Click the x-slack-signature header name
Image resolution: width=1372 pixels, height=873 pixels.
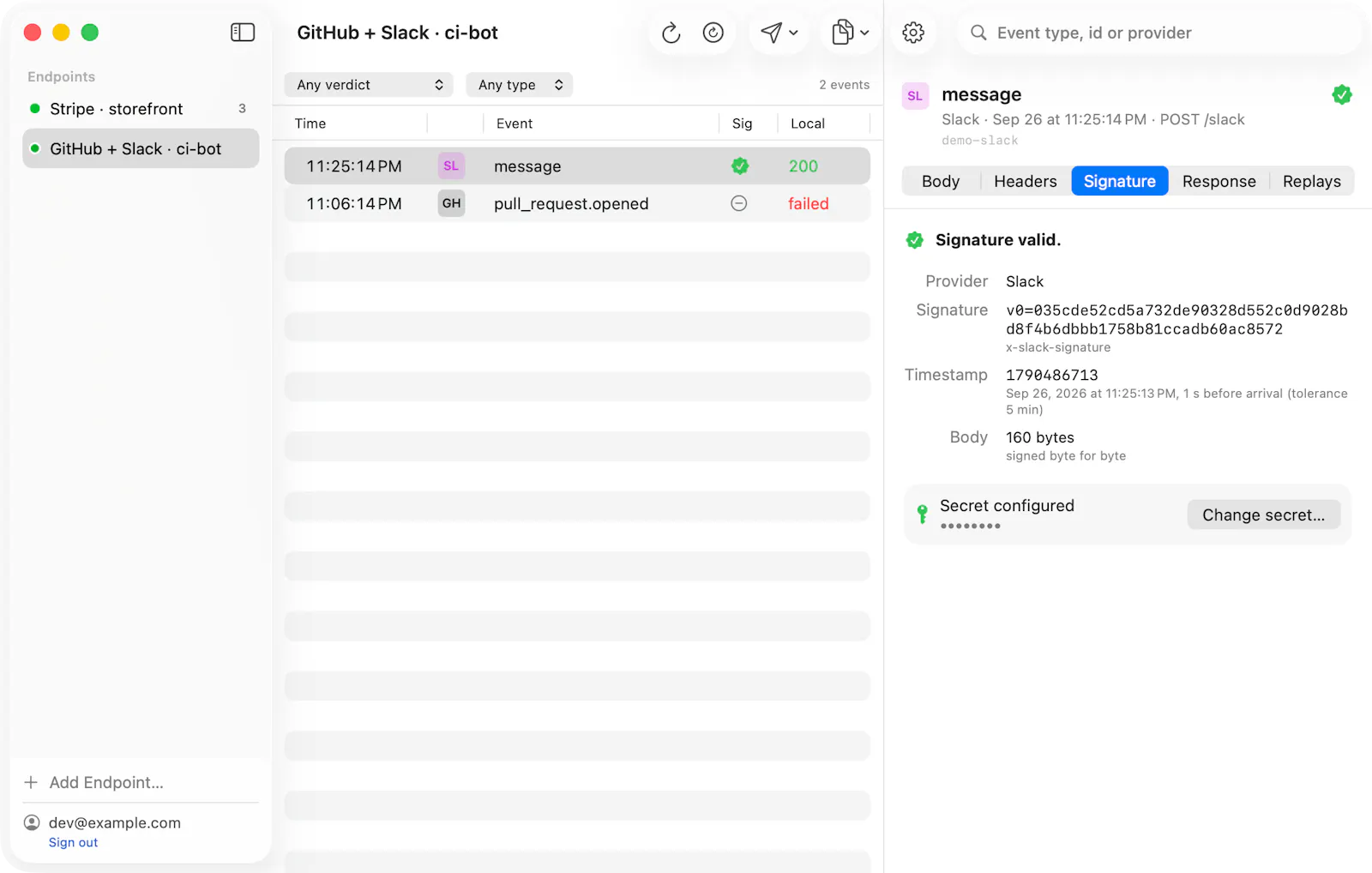point(1058,347)
